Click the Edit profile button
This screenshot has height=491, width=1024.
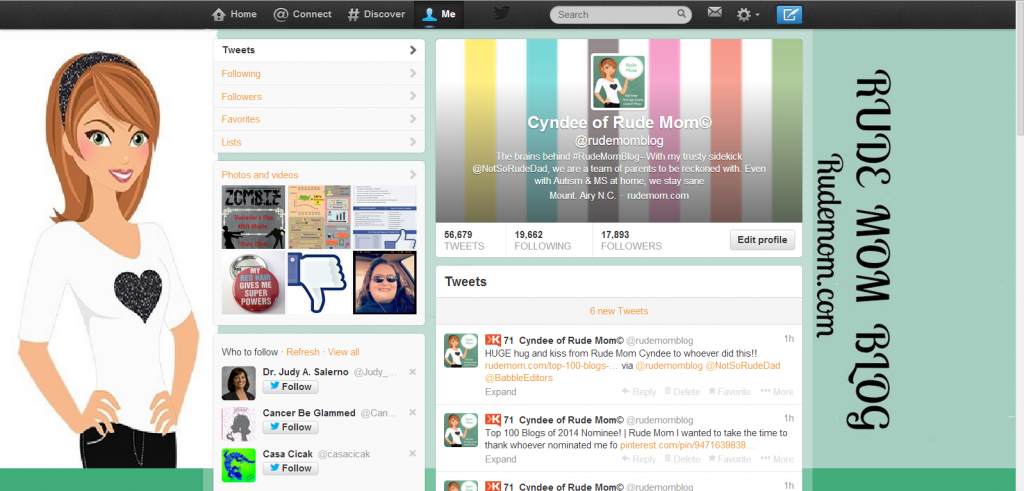click(762, 240)
